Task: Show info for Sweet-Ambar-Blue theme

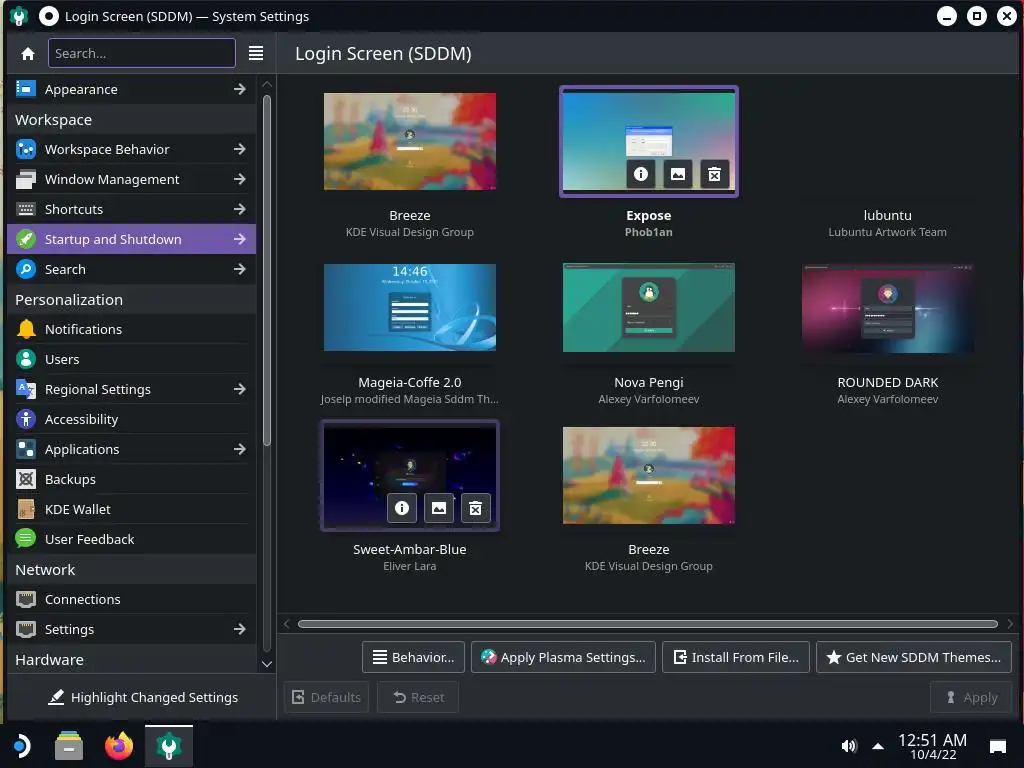Action: 402,508
